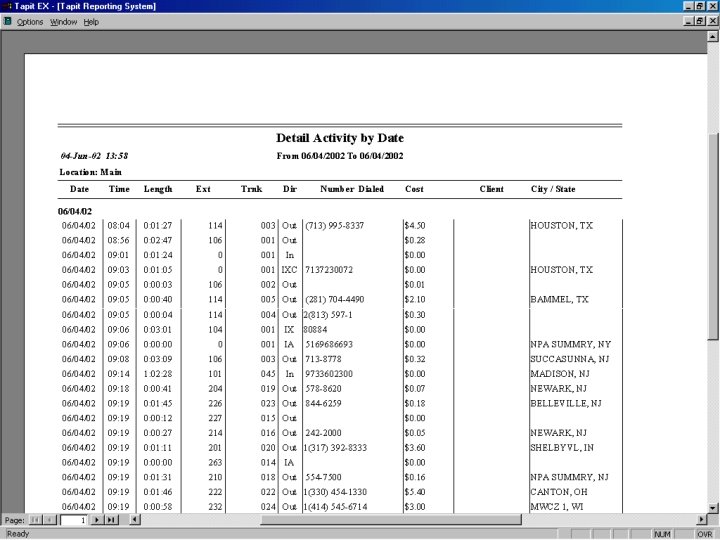The width and height of the screenshot is (720, 540).
Task: Click the number 7137230072
Action: pyautogui.click(x=329, y=270)
